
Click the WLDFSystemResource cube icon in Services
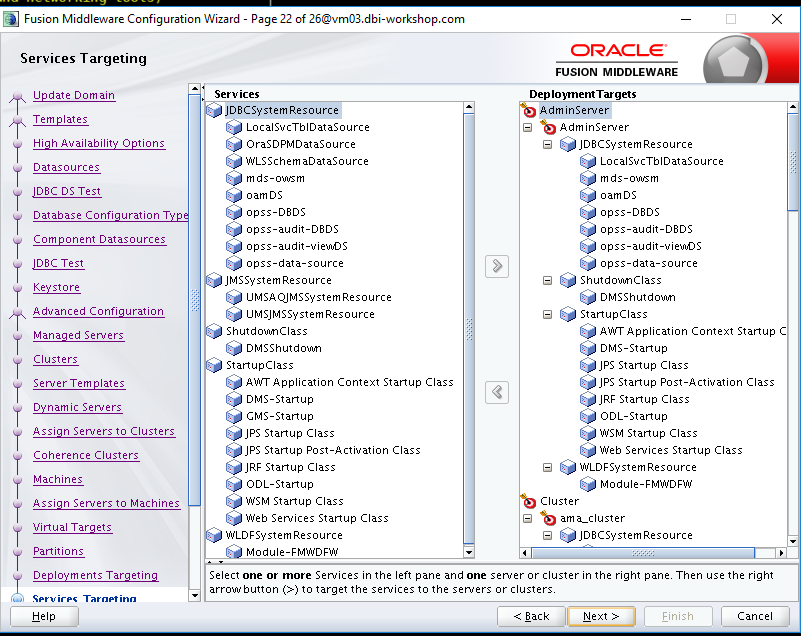pyautogui.click(x=214, y=535)
